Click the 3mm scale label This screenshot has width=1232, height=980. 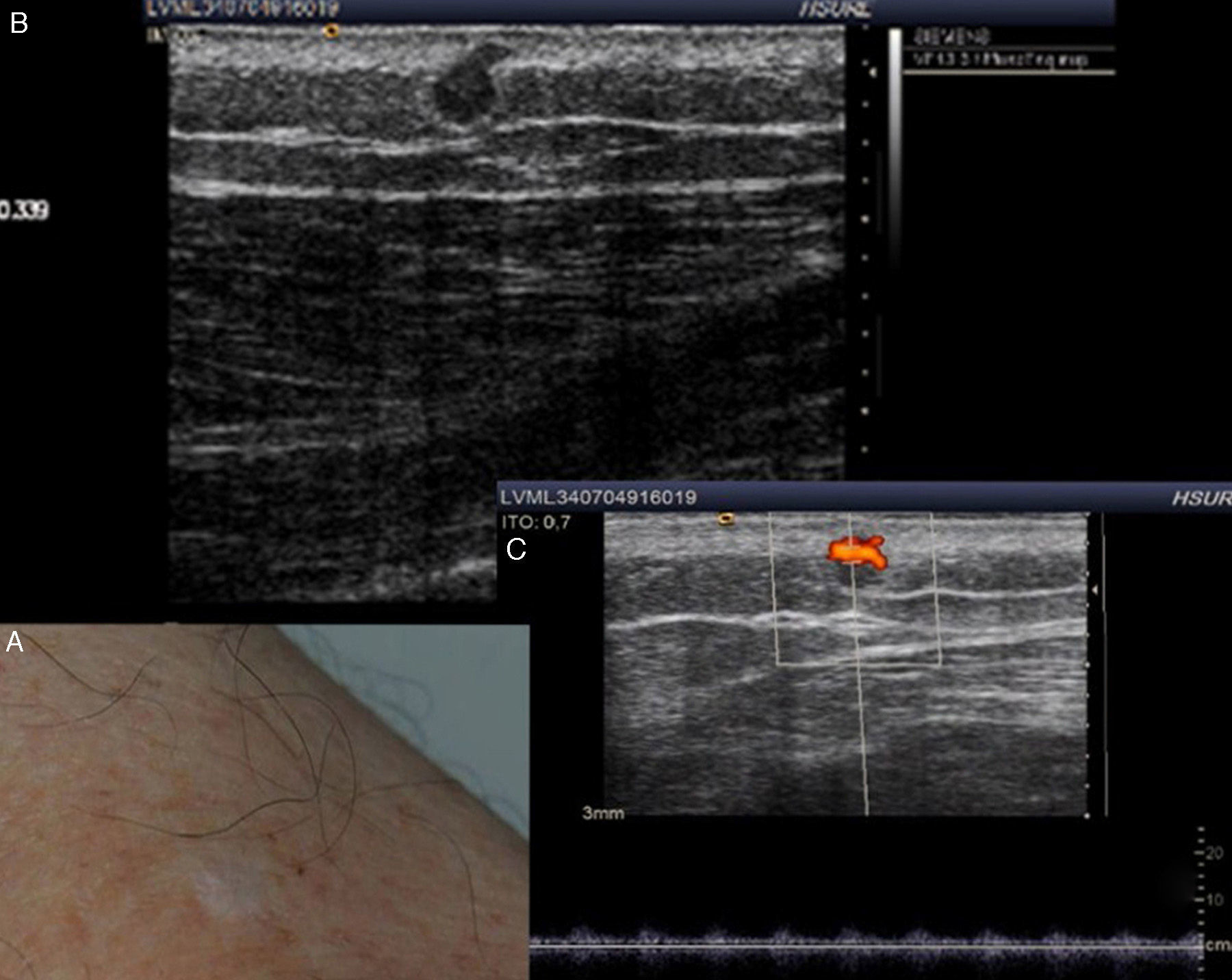603,813
